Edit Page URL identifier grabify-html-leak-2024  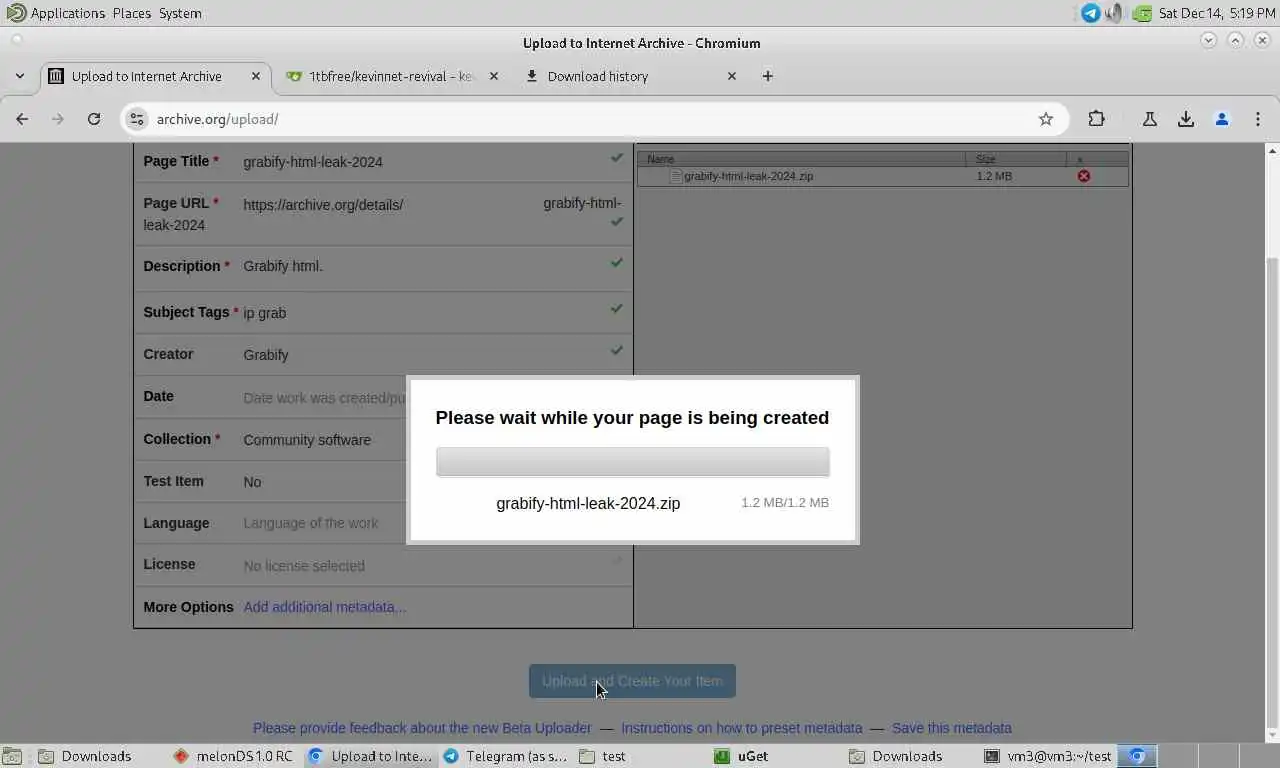pos(582,204)
